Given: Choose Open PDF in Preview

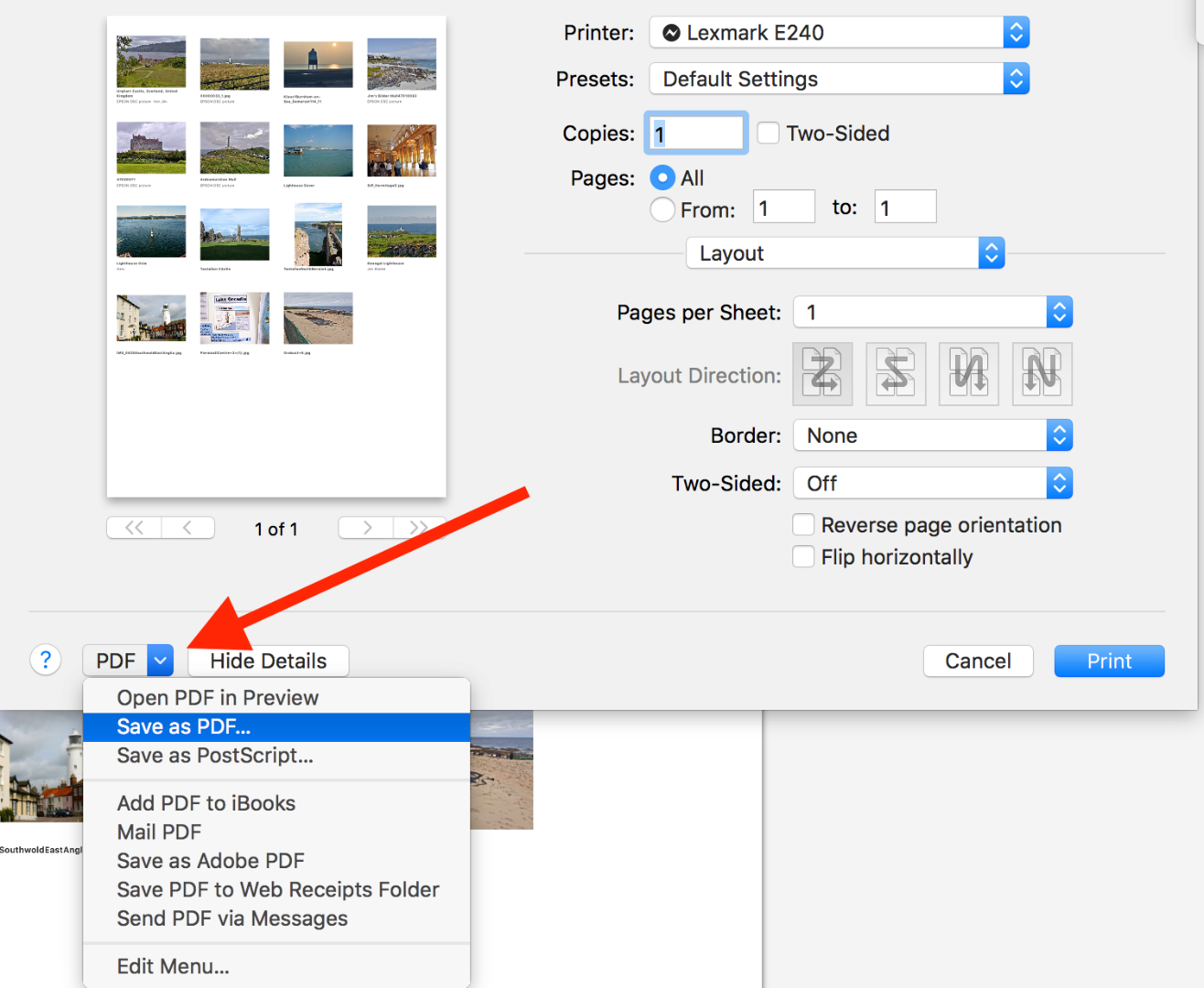Looking at the screenshot, I should point(276,698).
